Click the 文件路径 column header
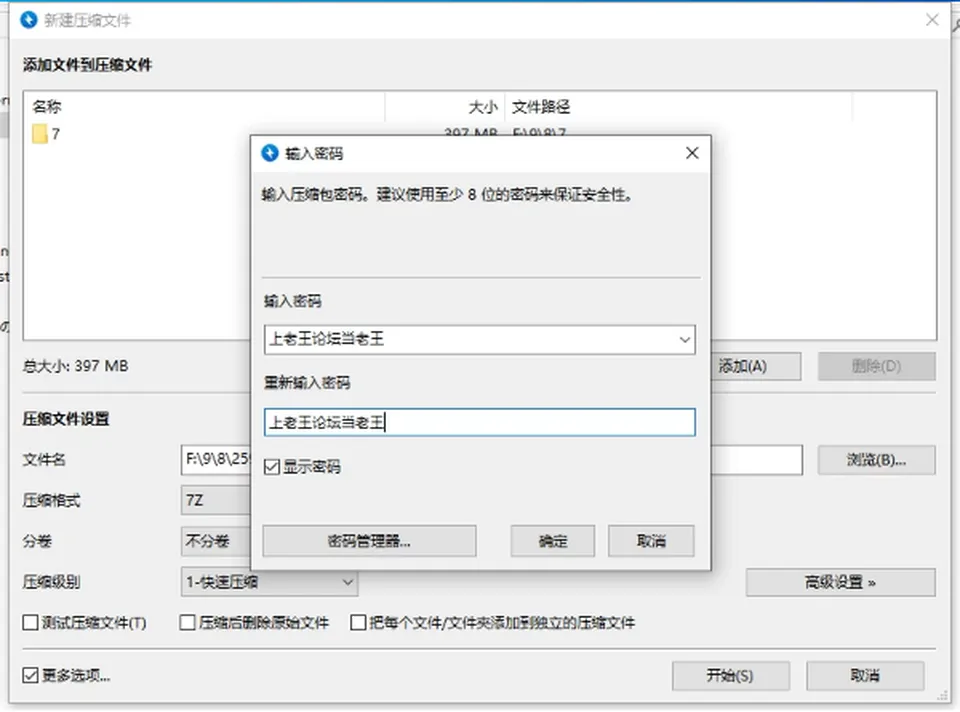Image resolution: width=960 pixels, height=712 pixels. (678, 107)
